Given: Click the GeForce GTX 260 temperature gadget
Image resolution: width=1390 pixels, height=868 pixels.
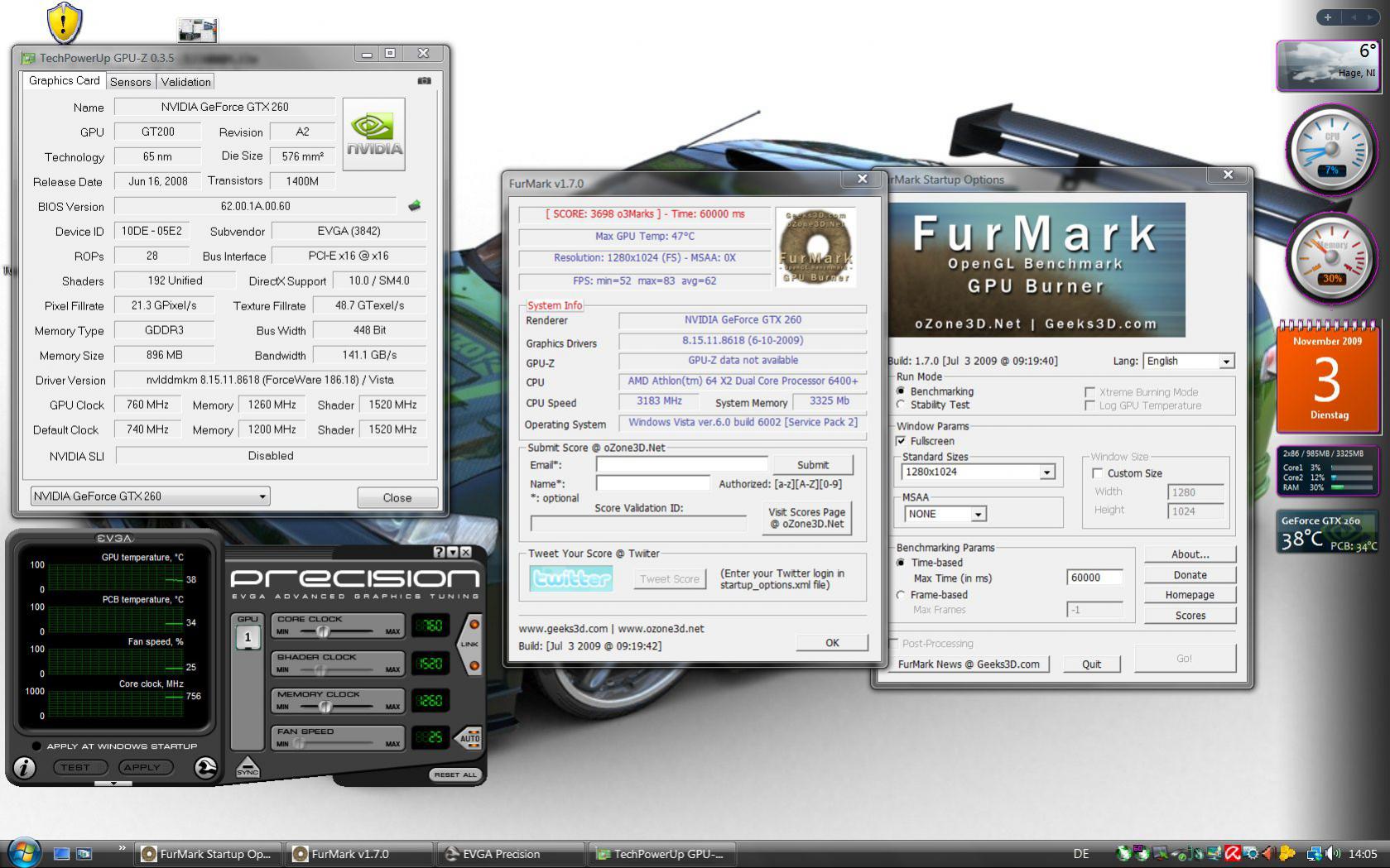Looking at the screenshot, I should [1327, 532].
